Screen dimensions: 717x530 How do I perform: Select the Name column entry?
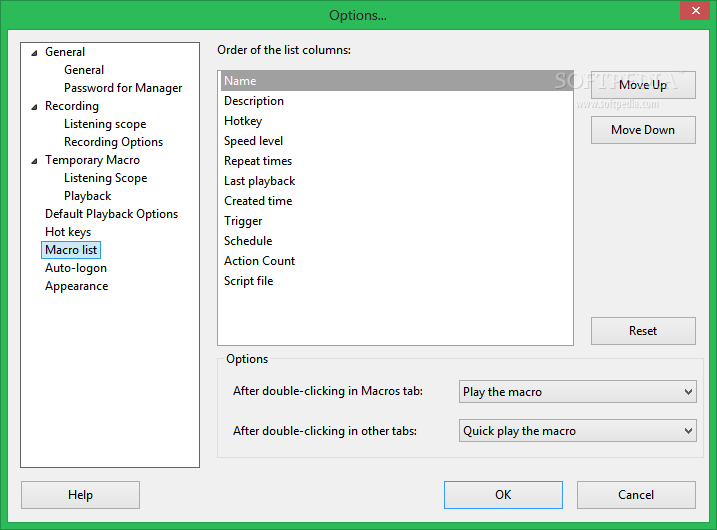[x=397, y=81]
